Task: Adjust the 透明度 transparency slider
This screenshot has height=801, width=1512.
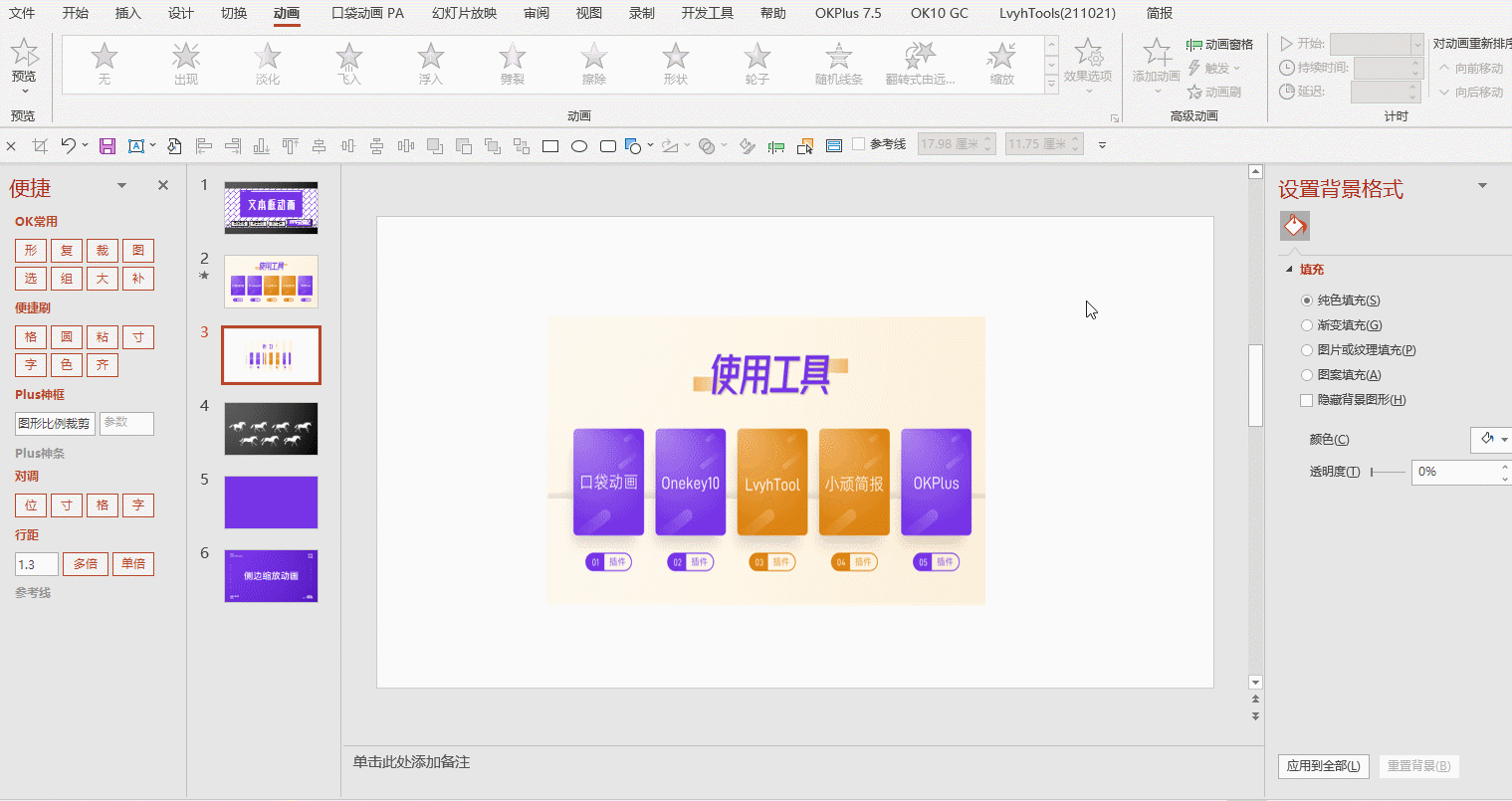Action: [1388, 472]
